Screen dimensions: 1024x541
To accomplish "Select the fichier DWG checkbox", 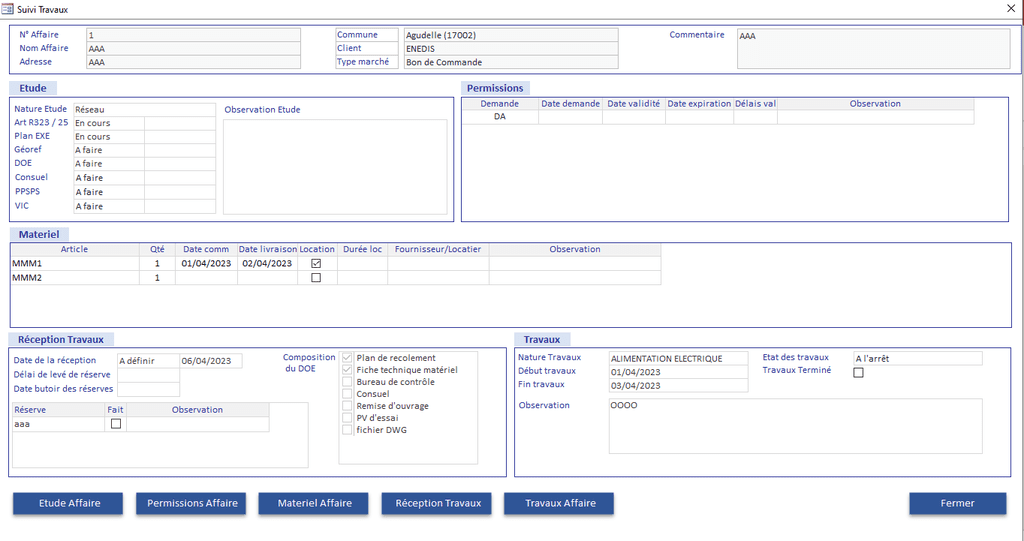I will (348, 430).
